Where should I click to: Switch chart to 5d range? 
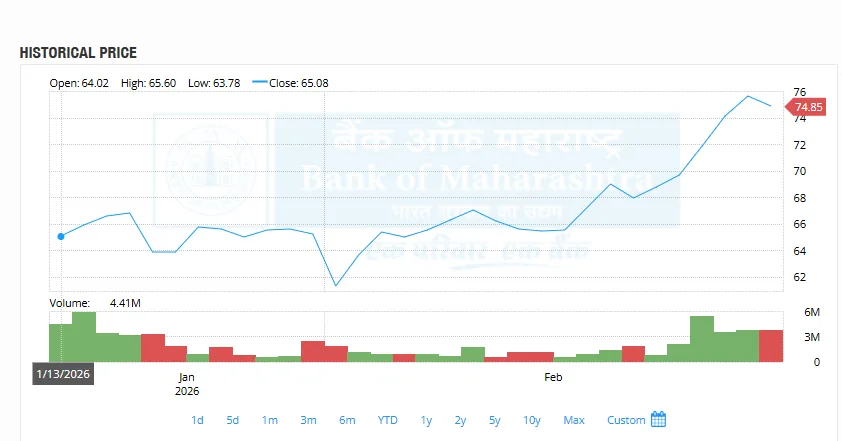point(232,420)
